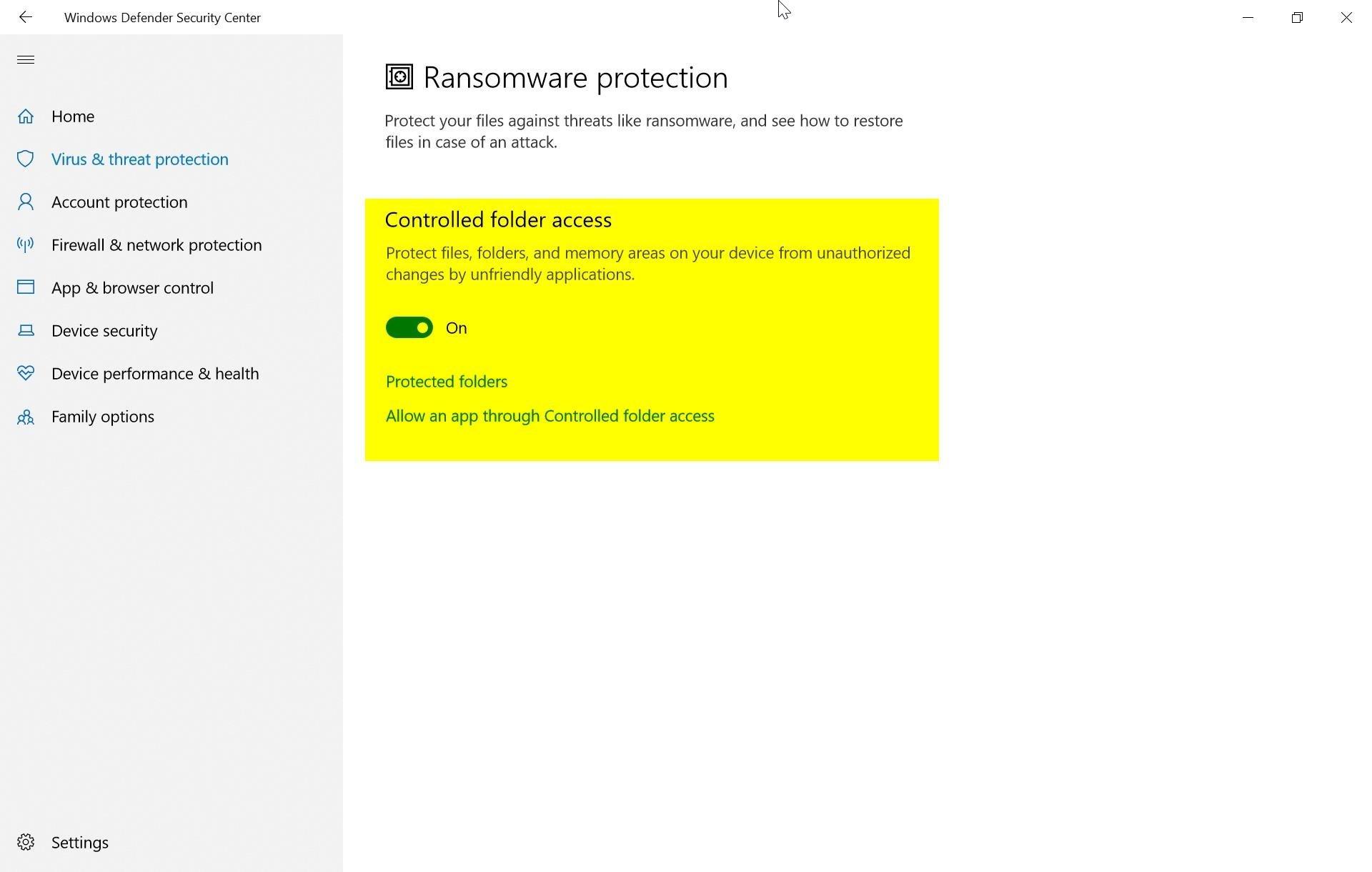
Task: Click the Device security laptop icon
Action: coord(26,330)
